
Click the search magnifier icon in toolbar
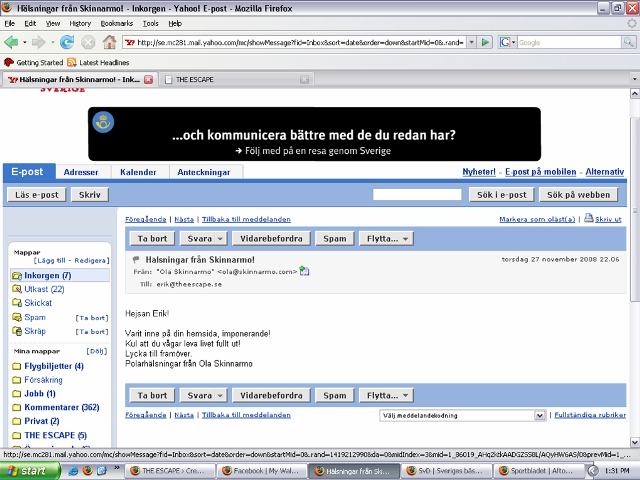pyautogui.click(x=628, y=42)
